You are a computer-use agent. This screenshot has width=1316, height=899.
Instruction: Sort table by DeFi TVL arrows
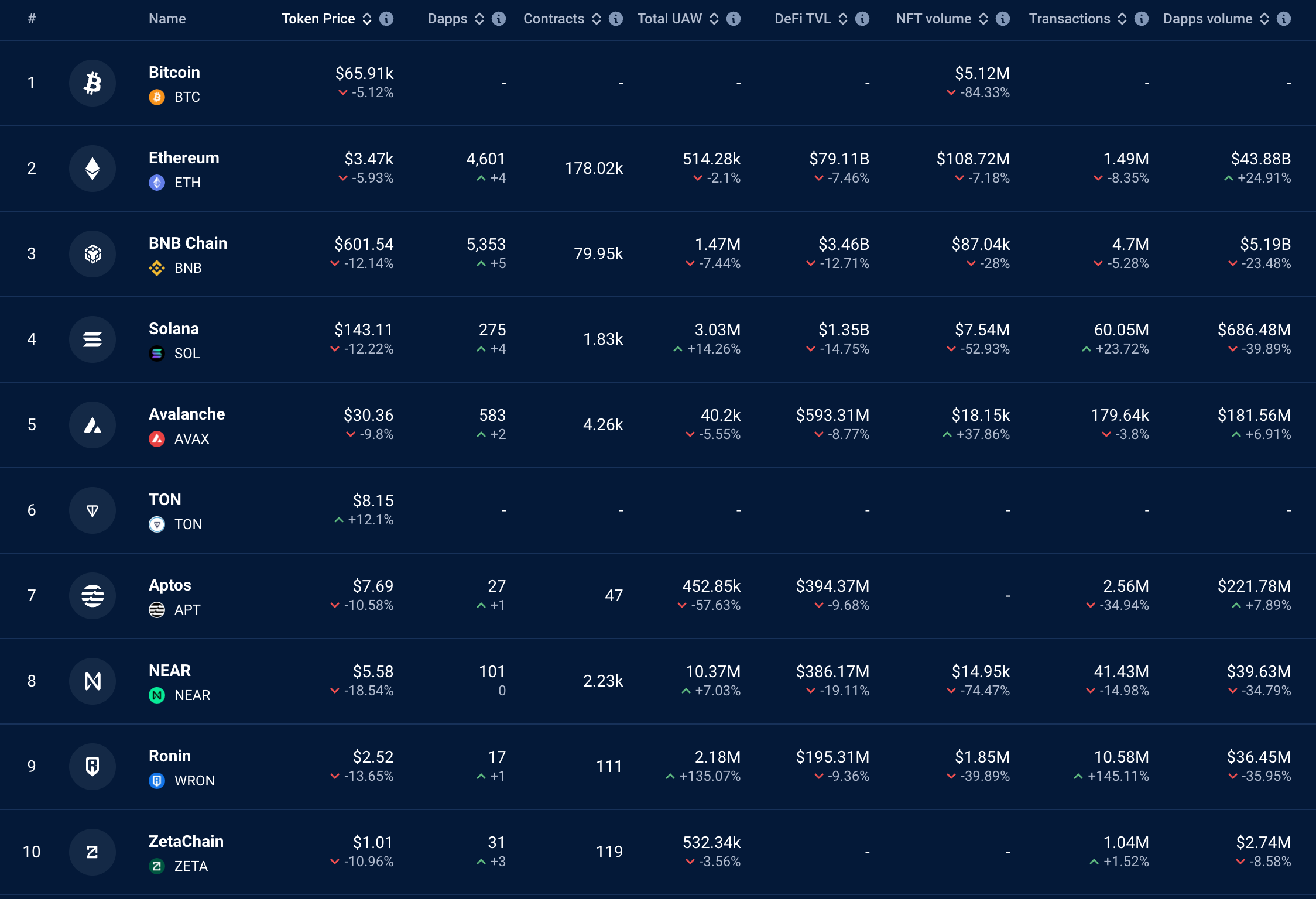[x=843, y=19]
